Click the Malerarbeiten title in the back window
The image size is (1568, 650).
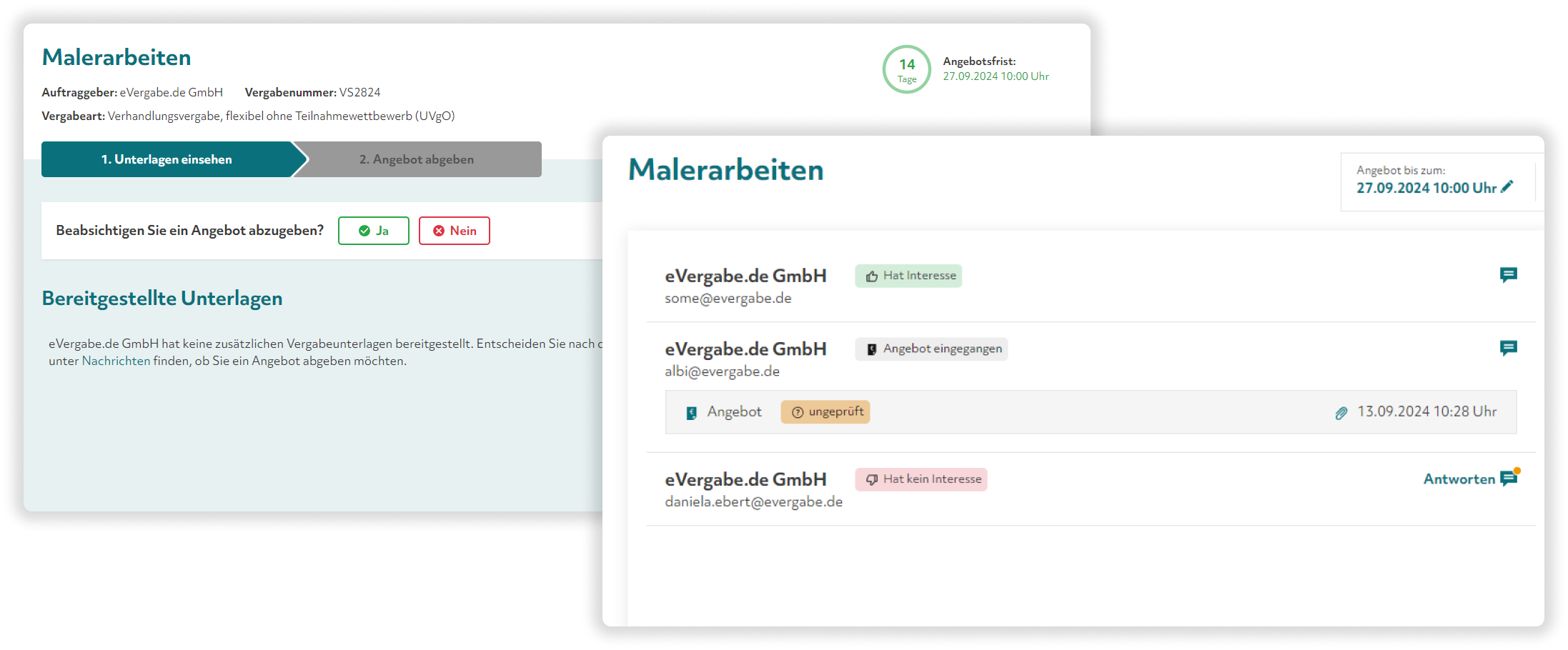pyautogui.click(x=116, y=57)
